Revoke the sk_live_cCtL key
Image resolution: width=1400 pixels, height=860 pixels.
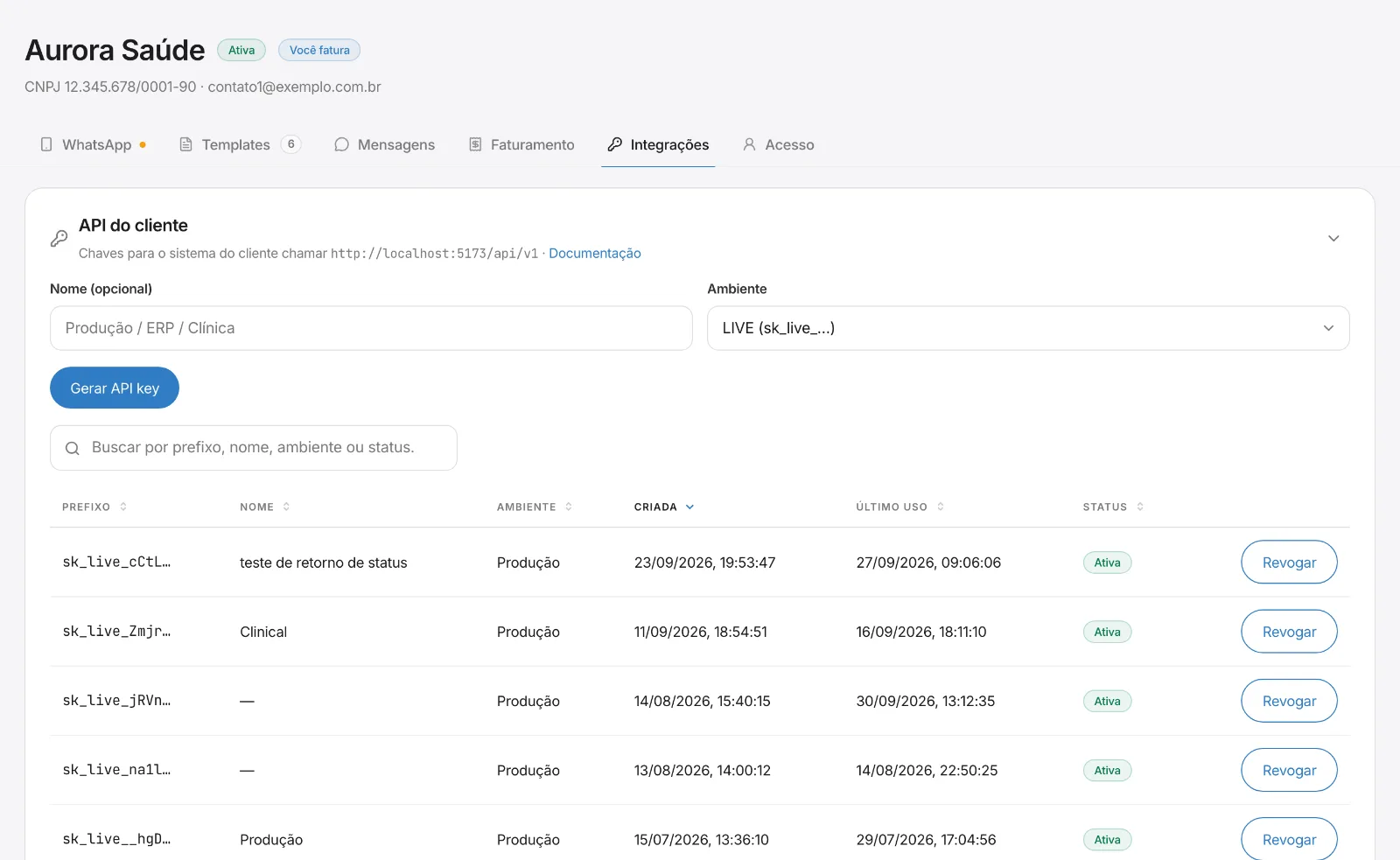[1289, 562]
